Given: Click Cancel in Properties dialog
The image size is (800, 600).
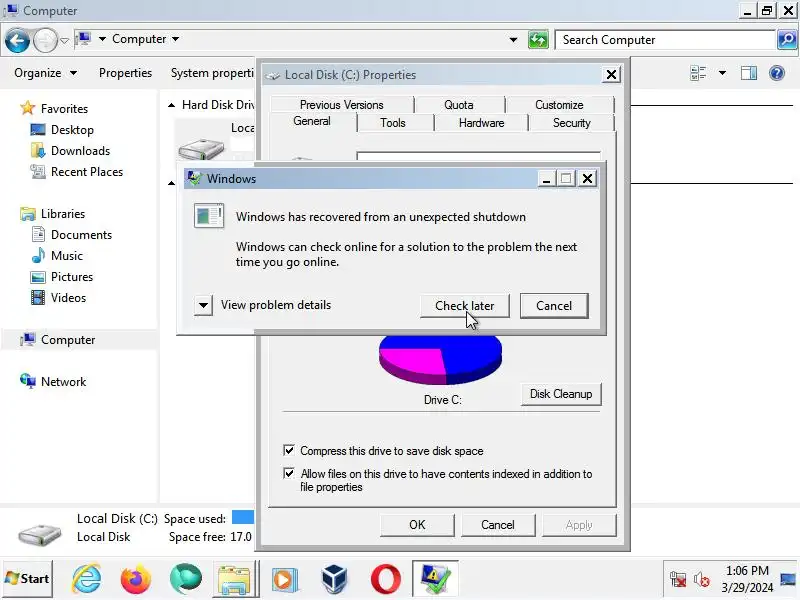Looking at the screenshot, I should click(x=497, y=524).
